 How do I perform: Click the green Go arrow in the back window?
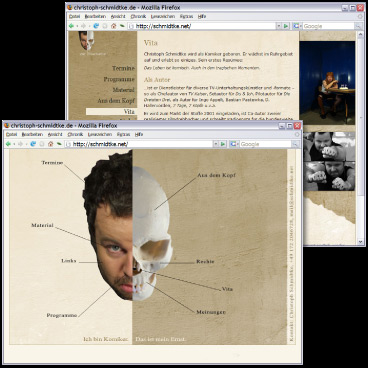click(x=286, y=26)
